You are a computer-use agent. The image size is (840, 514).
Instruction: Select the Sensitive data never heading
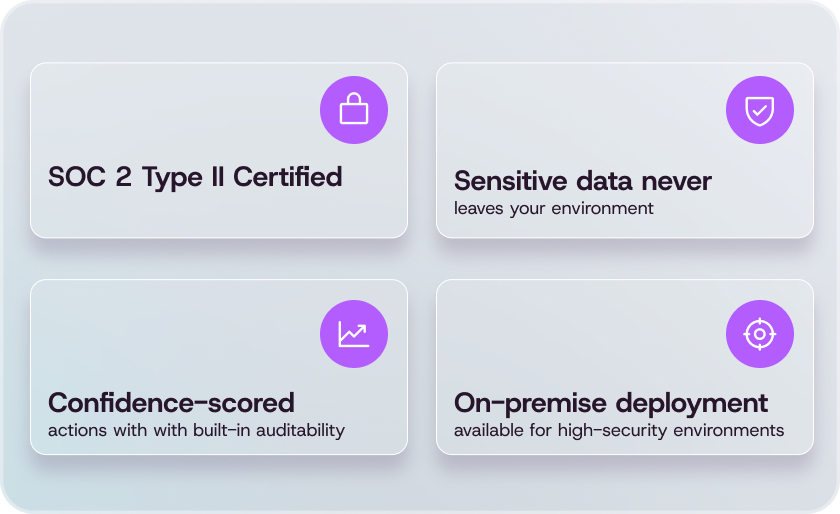point(583,181)
